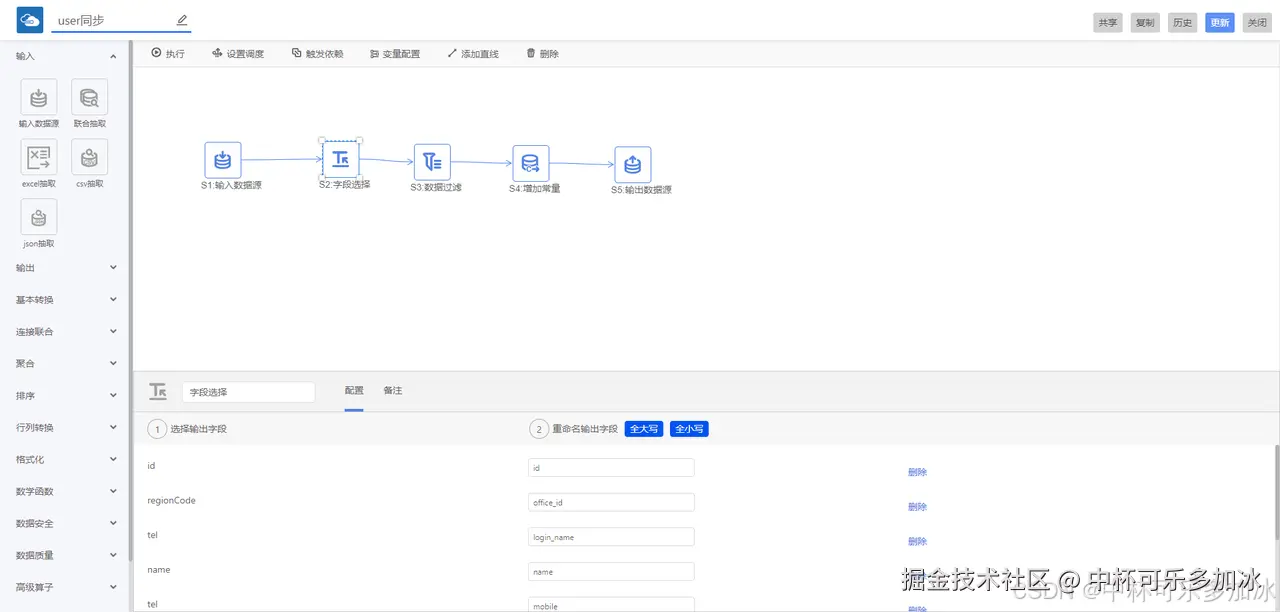Click the blue 更新 button

(1220, 22)
